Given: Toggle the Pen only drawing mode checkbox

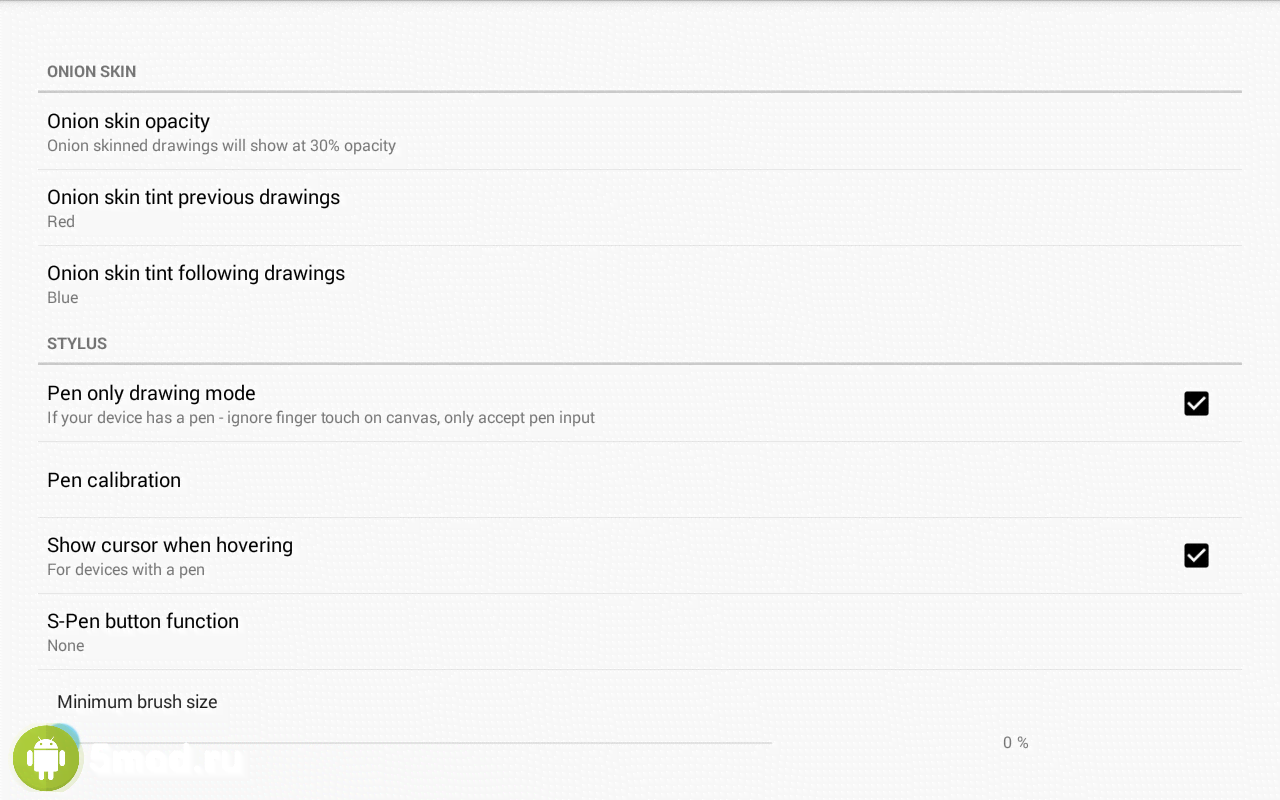Looking at the screenshot, I should (1196, 403).
